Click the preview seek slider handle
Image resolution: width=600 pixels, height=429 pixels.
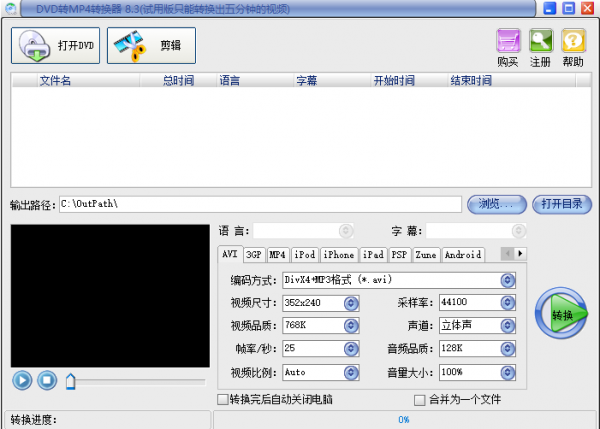(x=70, y=382)
